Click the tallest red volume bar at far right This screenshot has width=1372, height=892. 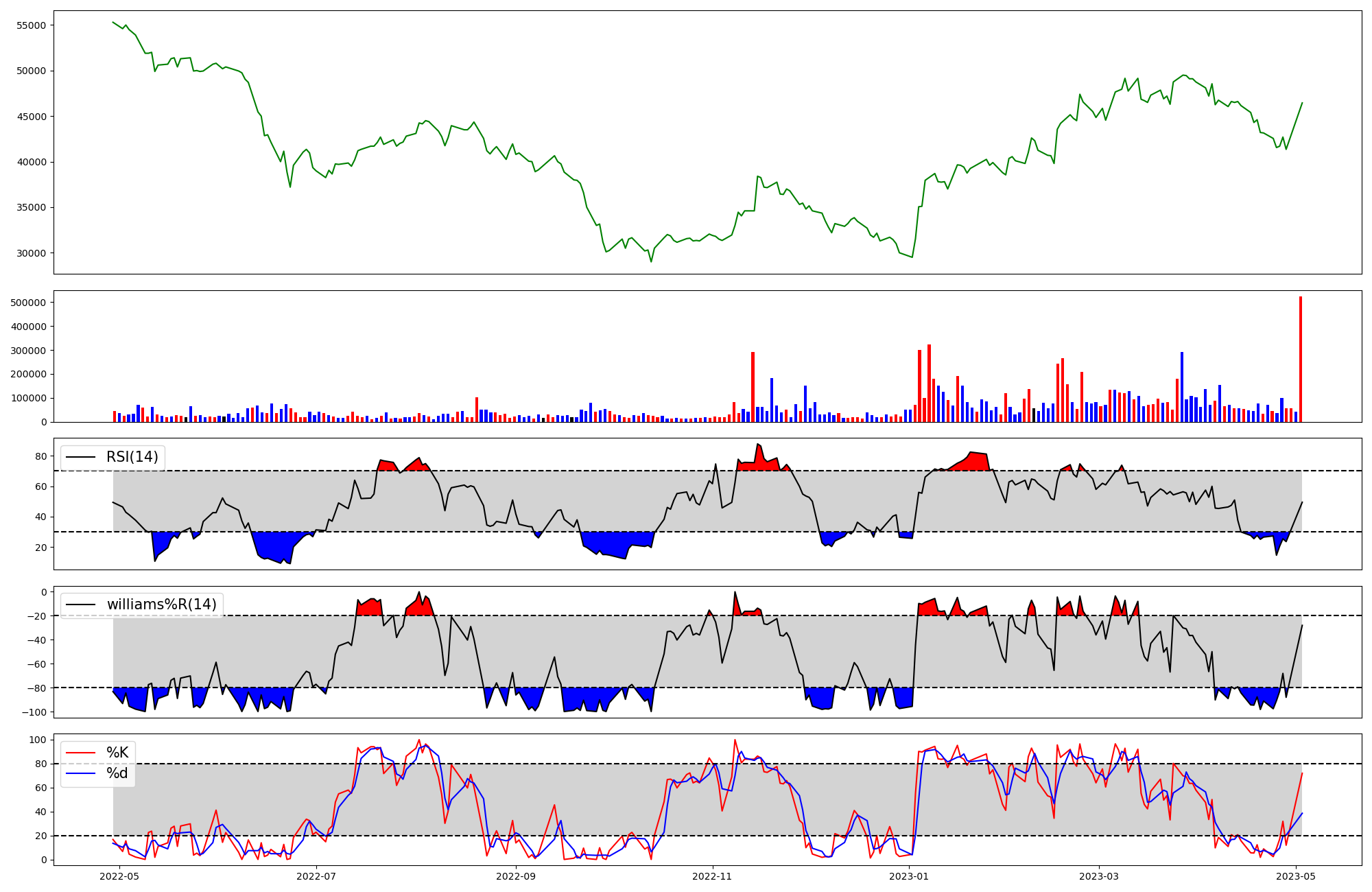click(1300, 359)
